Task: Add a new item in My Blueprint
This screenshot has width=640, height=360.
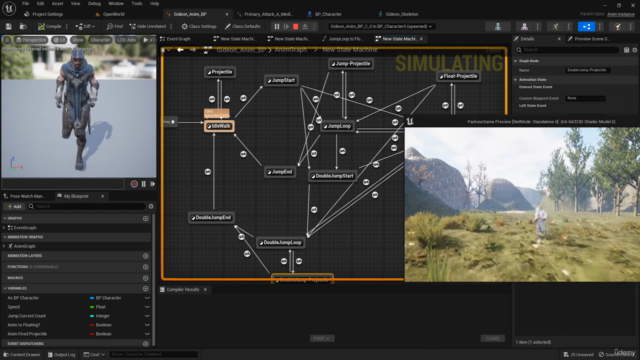Action: click(x=14, y=207)
